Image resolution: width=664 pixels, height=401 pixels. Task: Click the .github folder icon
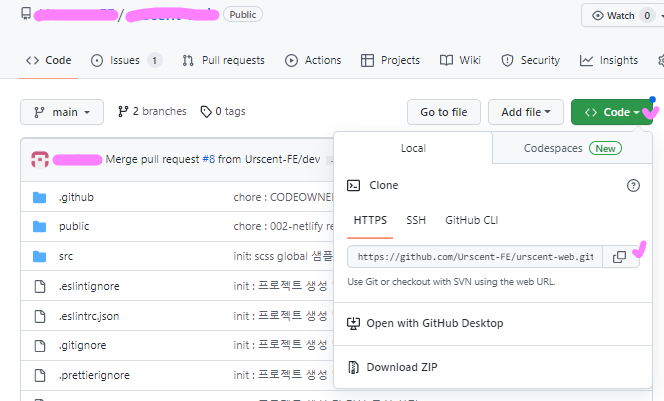(39, 197)
